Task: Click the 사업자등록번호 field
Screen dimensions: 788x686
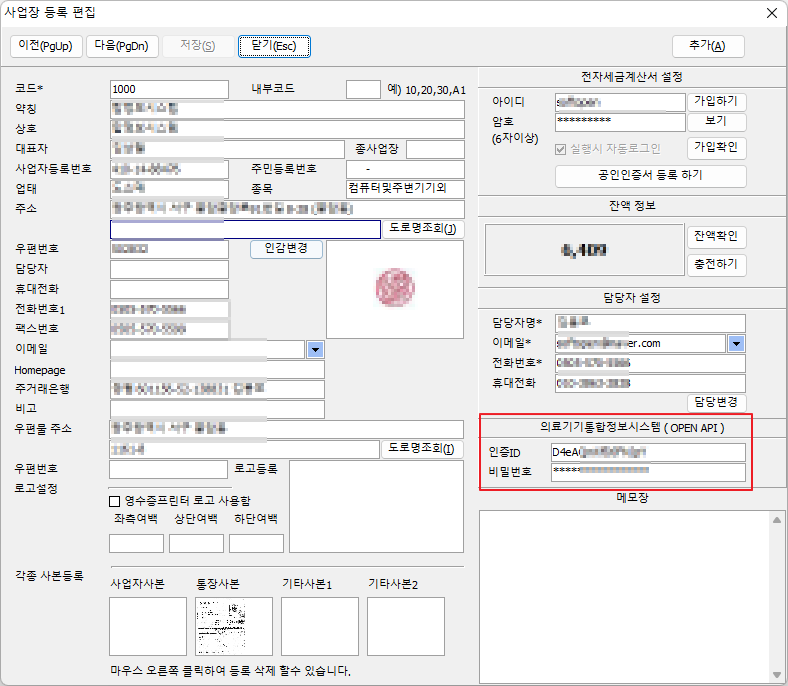Action: pos(169,170)
